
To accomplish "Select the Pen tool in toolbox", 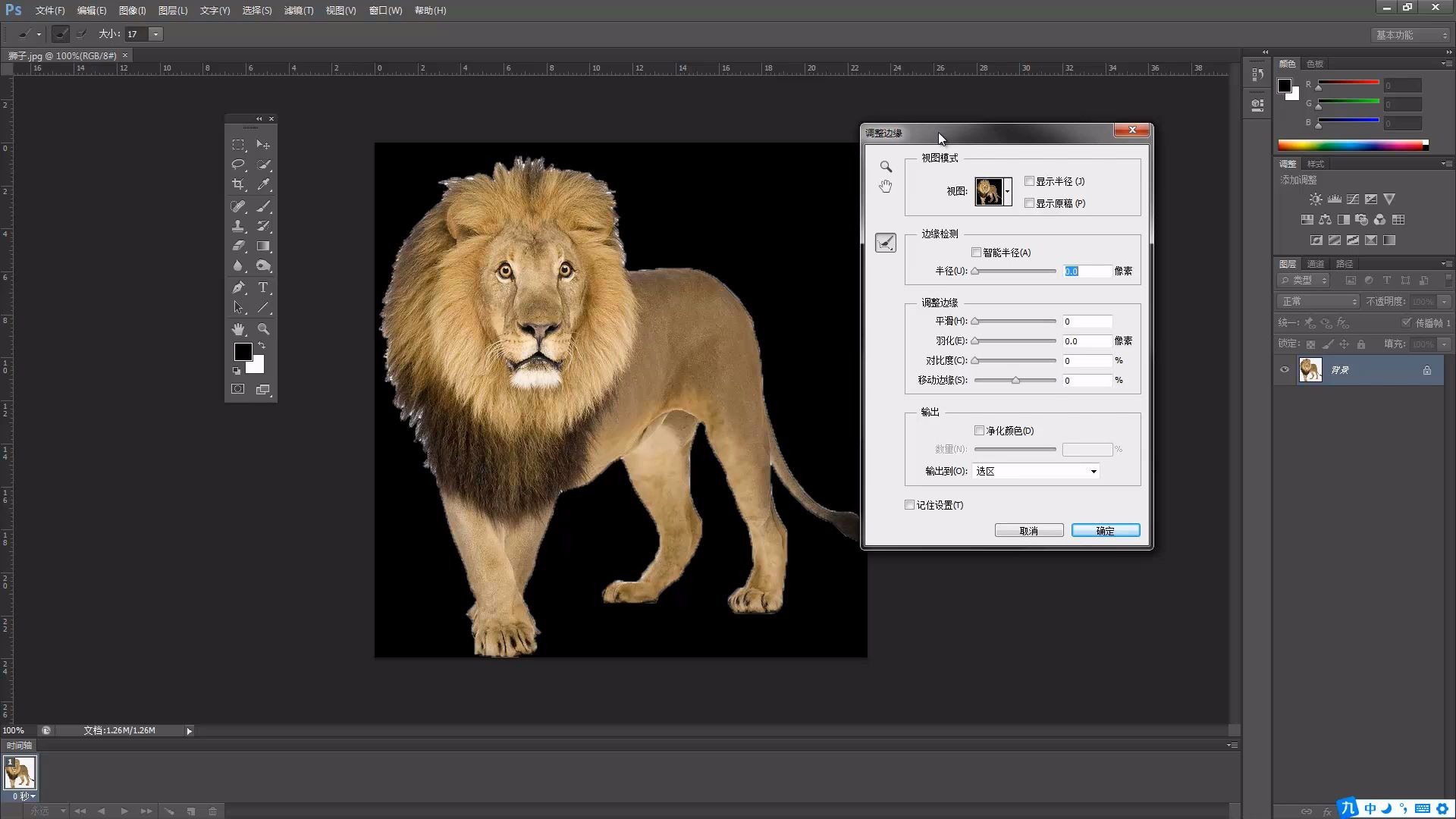I will (x=238, y=287).
